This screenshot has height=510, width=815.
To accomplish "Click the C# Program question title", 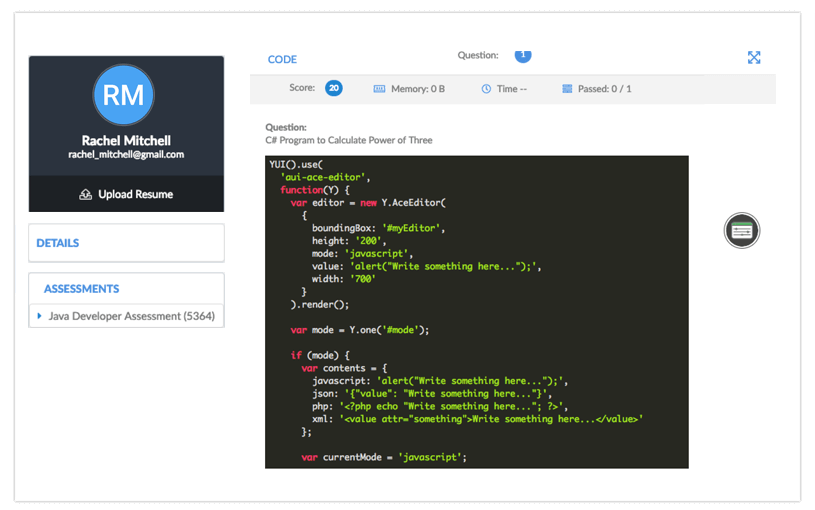I will [349, 141].
